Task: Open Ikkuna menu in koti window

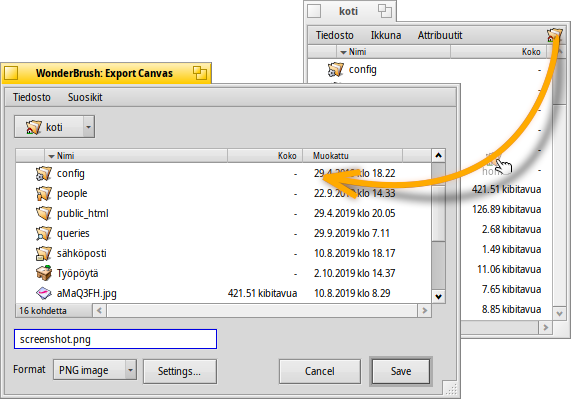Action: pyautogui.click(x=386, y=35)
